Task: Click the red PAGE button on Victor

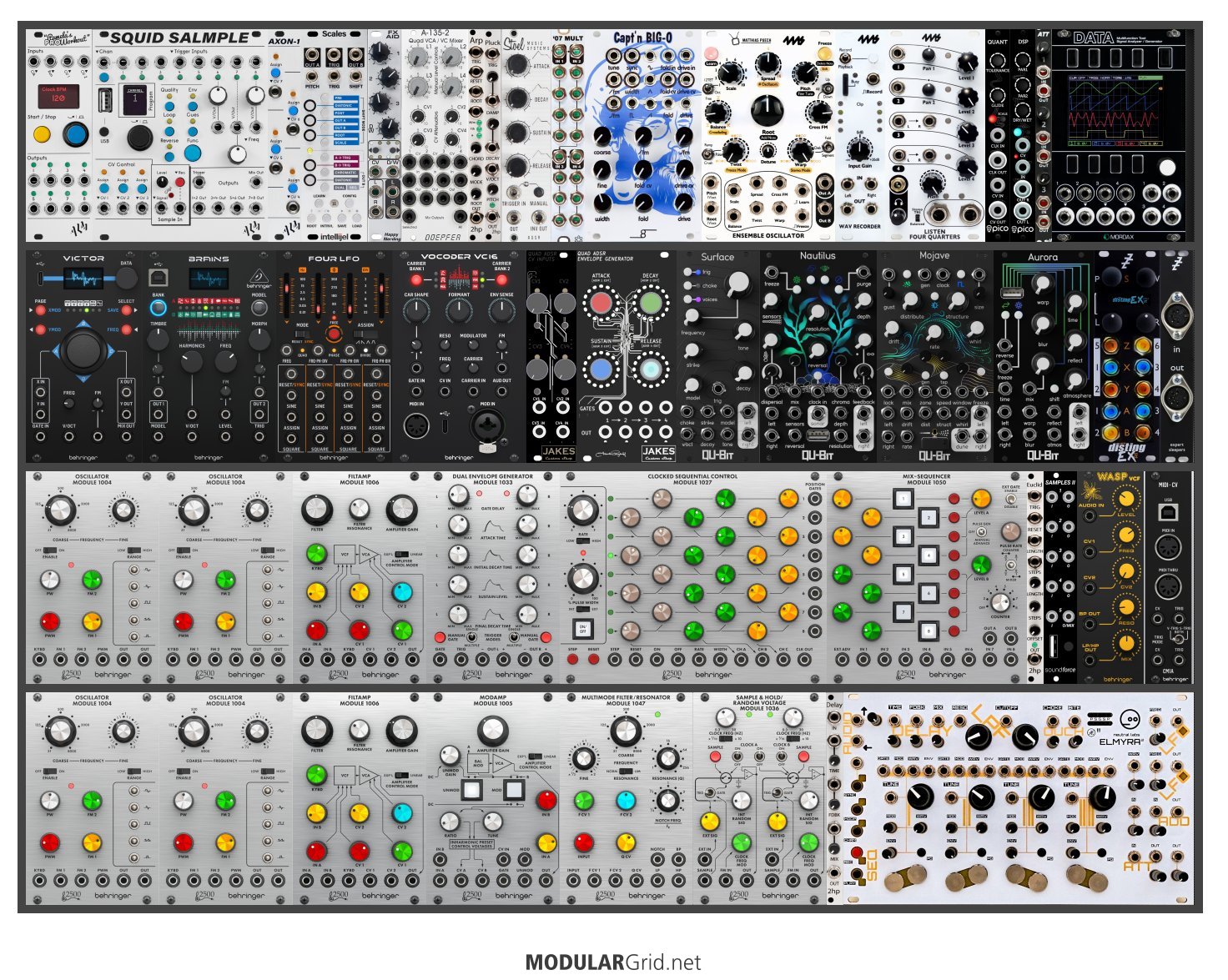Action: coord(40,310)
